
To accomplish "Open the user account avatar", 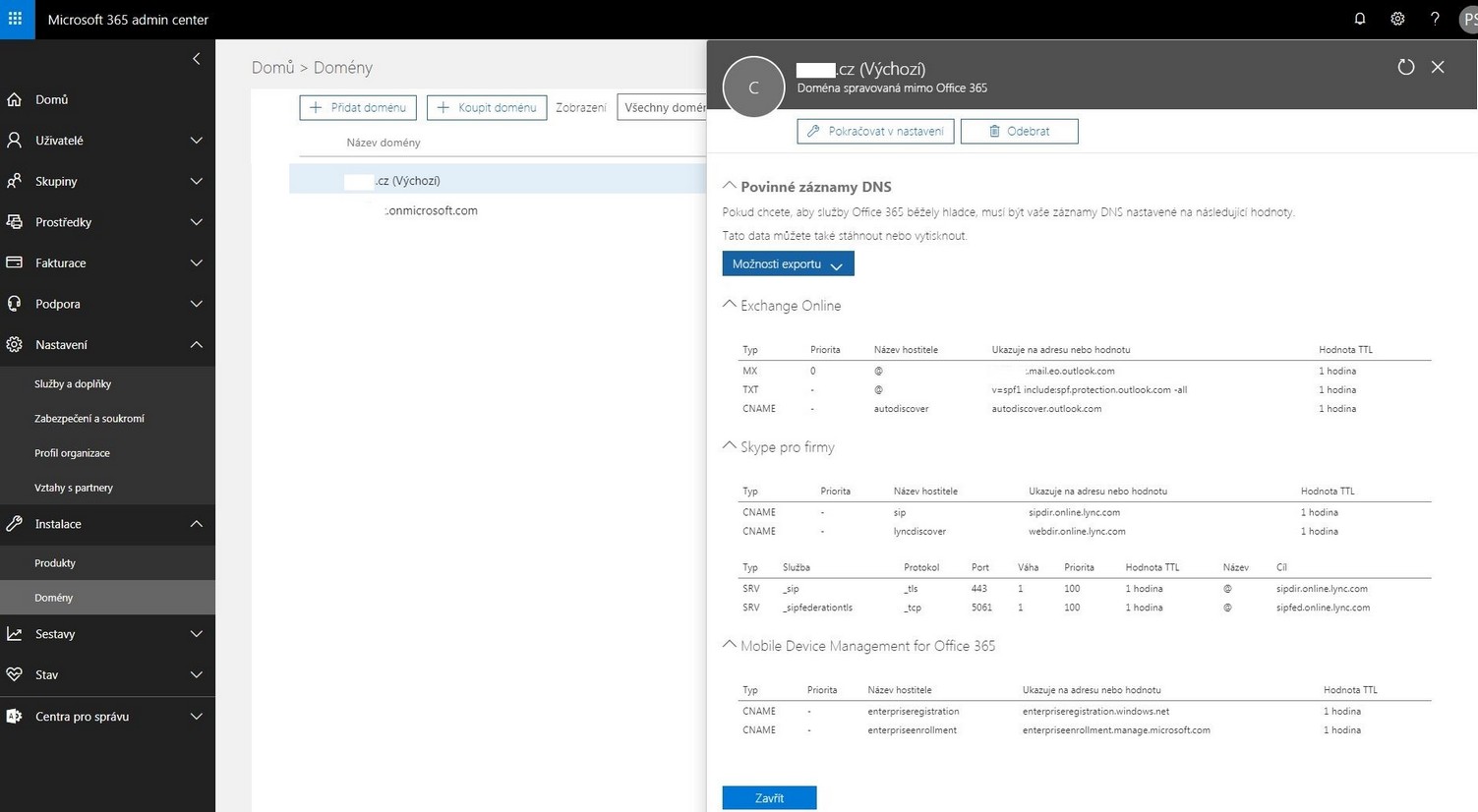I will pyautogui.click(x=1467, y=20).
